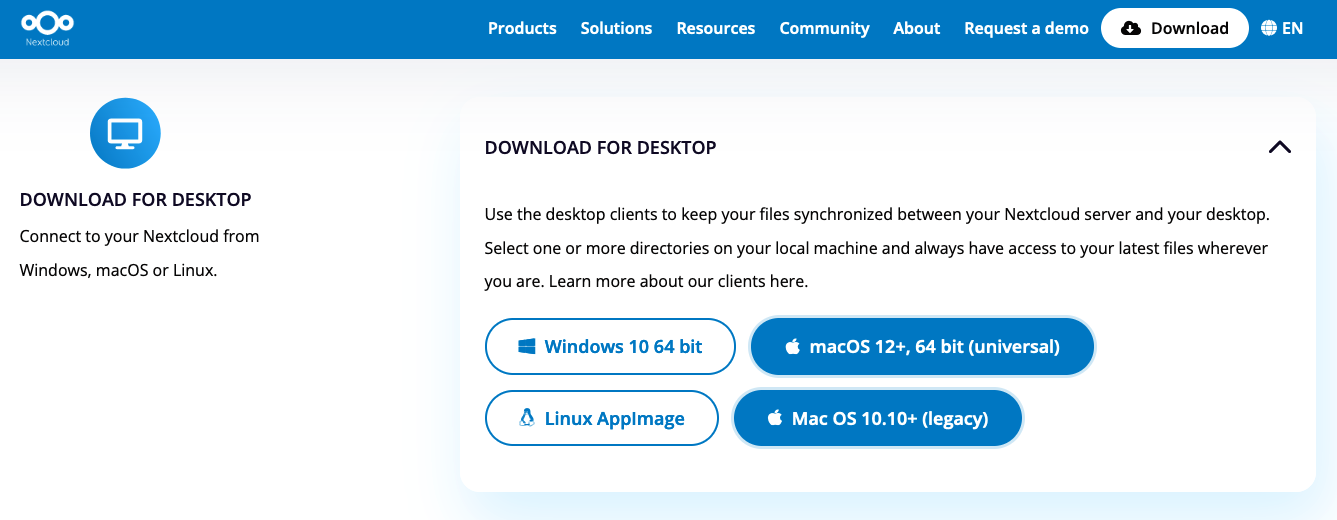Click the cloud icon in Download button
Screen dimensions: 1337x520
1131,28
